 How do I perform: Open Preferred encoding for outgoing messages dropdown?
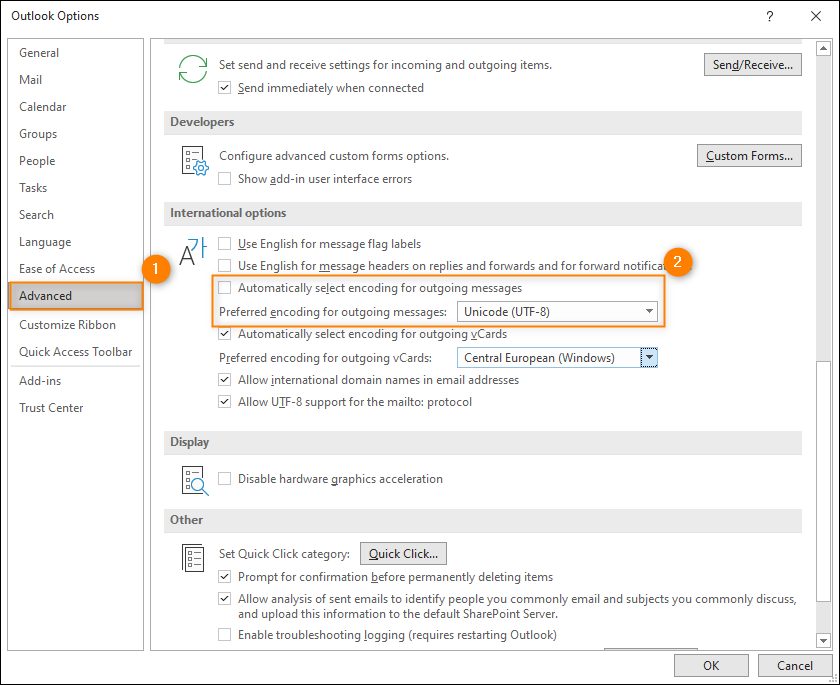point(557,312)
